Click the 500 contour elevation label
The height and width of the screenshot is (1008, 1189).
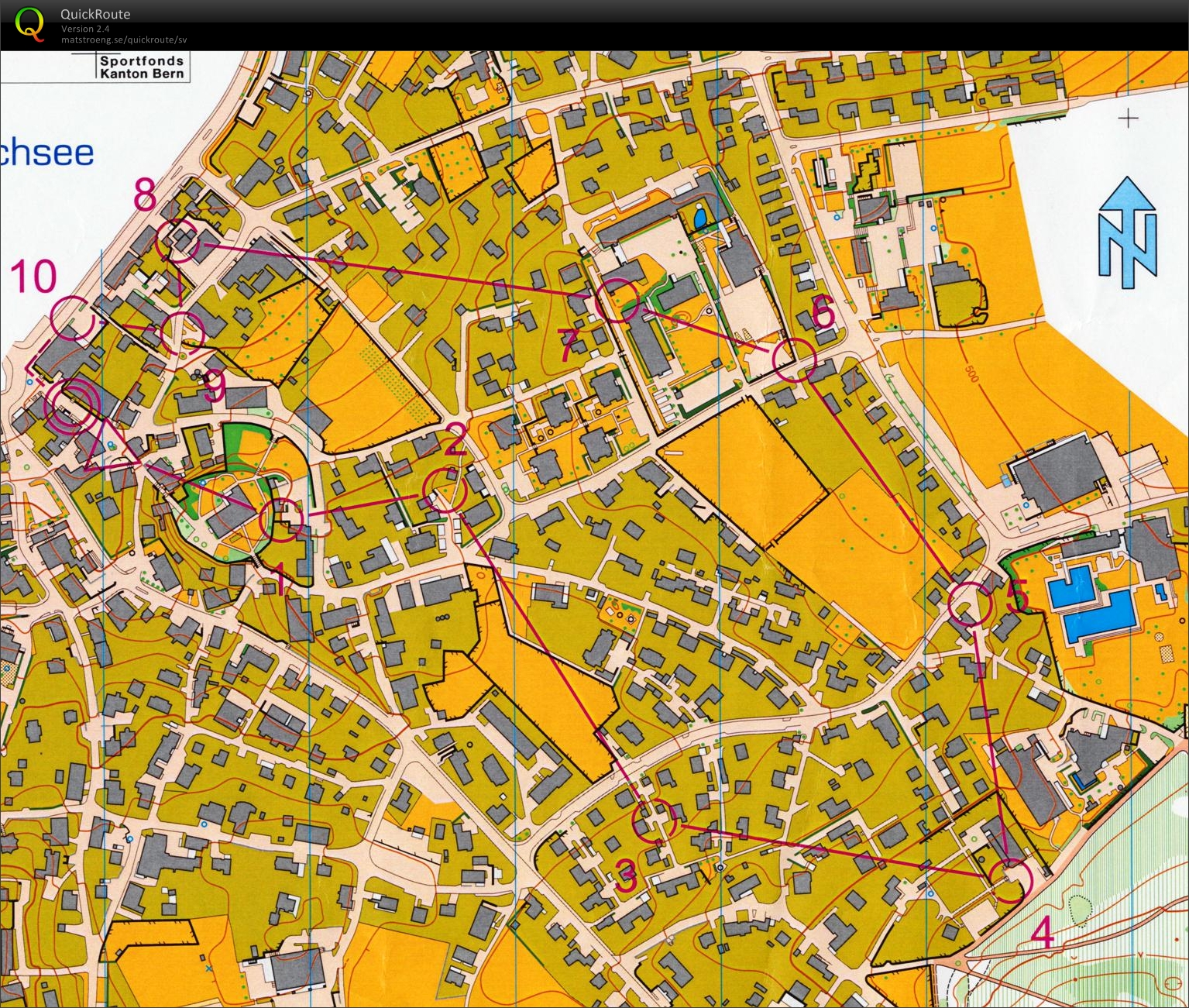(x=971, y=373)
